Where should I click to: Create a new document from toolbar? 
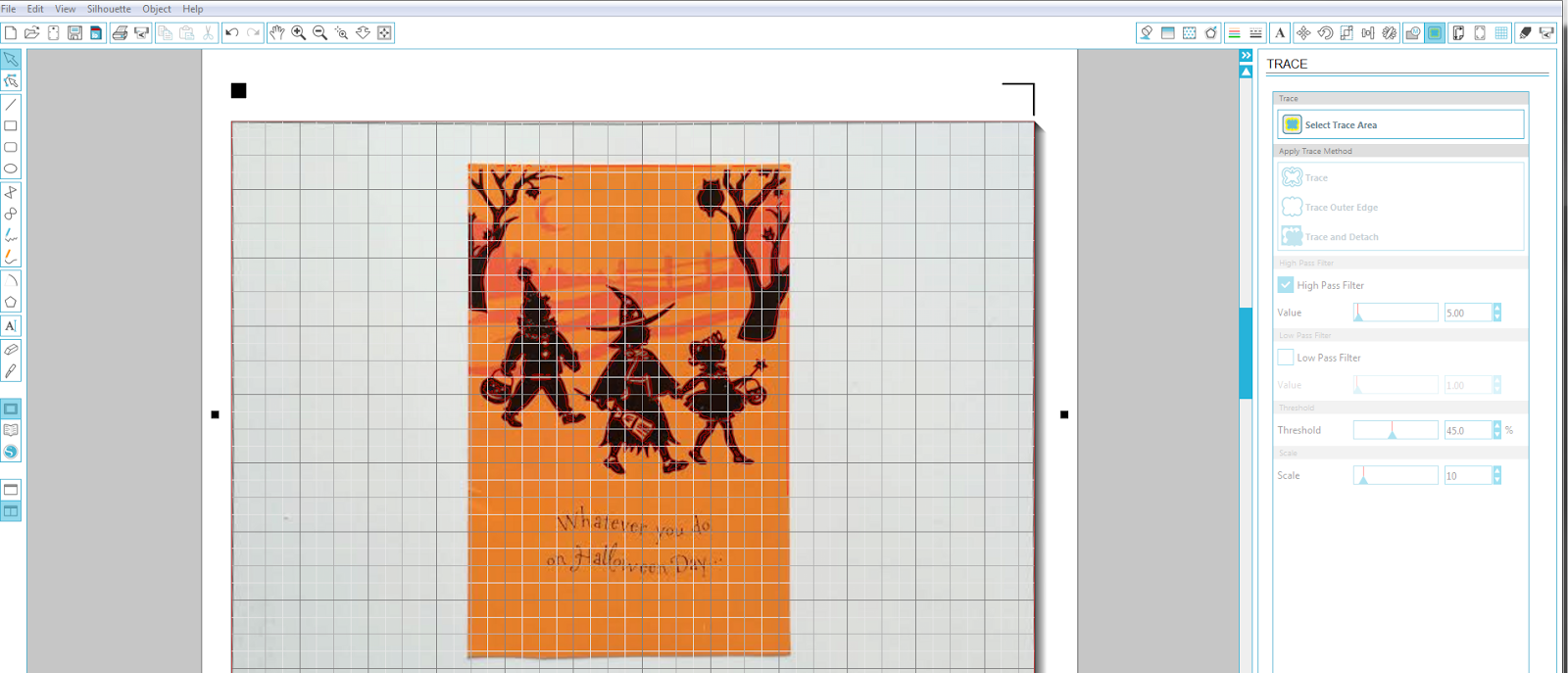tap(11, 32)
